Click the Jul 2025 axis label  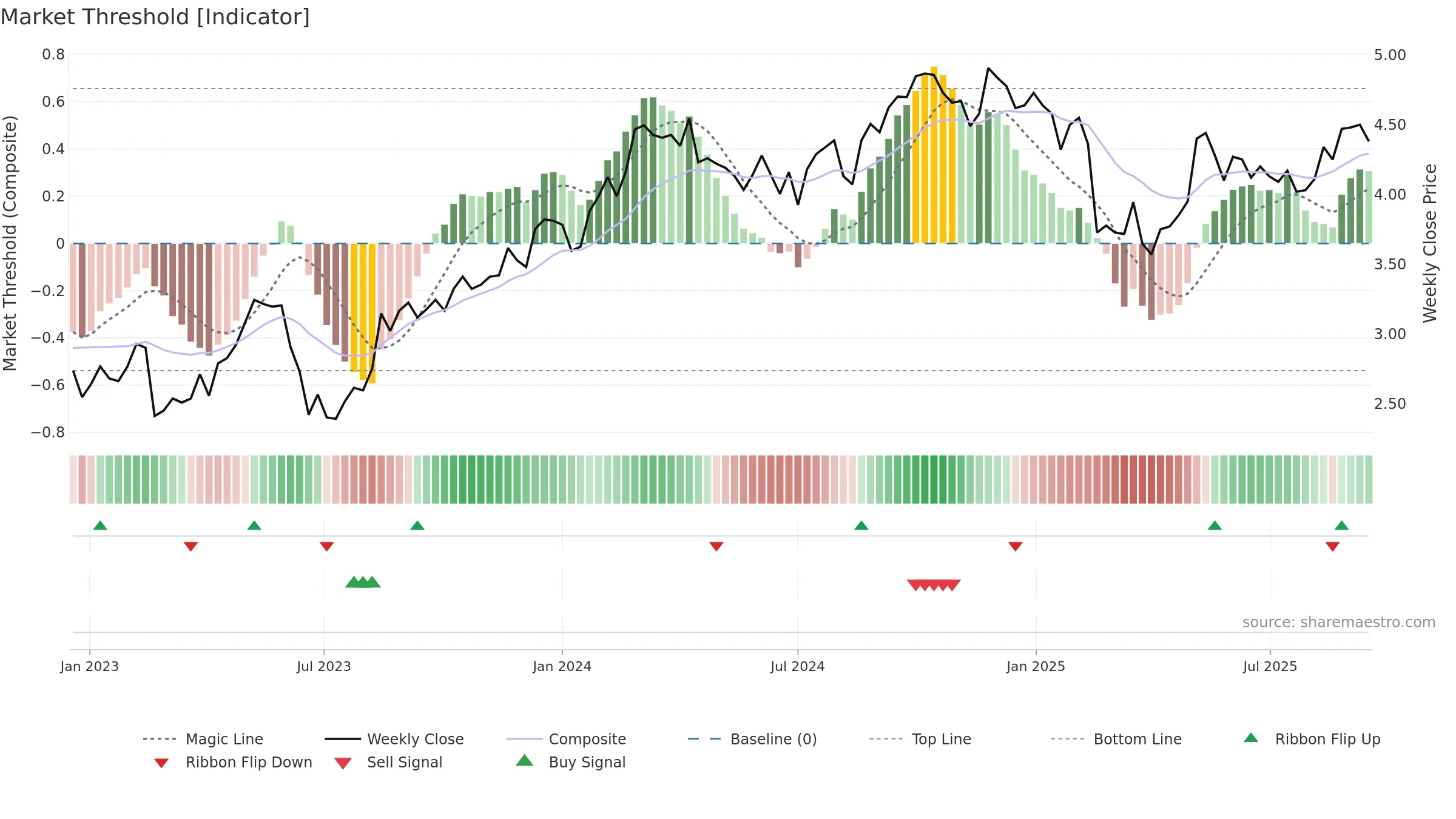pos(1270,666)
